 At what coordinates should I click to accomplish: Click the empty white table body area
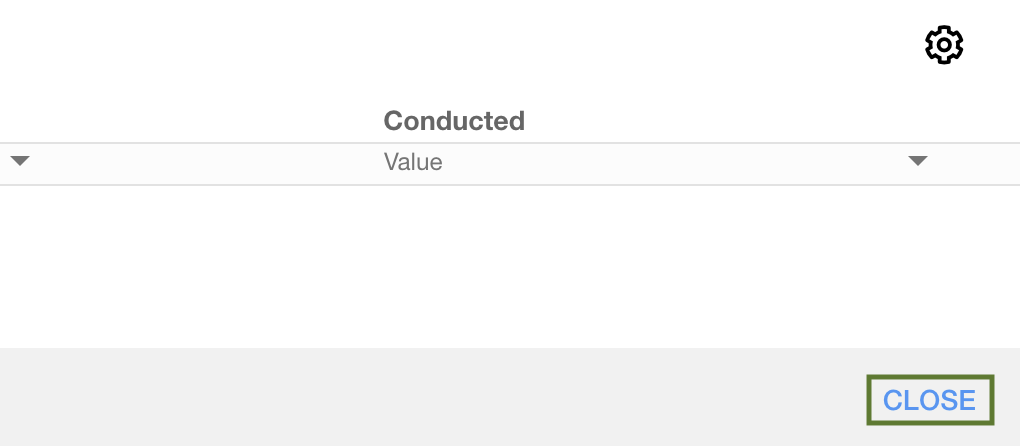[500, 265]
